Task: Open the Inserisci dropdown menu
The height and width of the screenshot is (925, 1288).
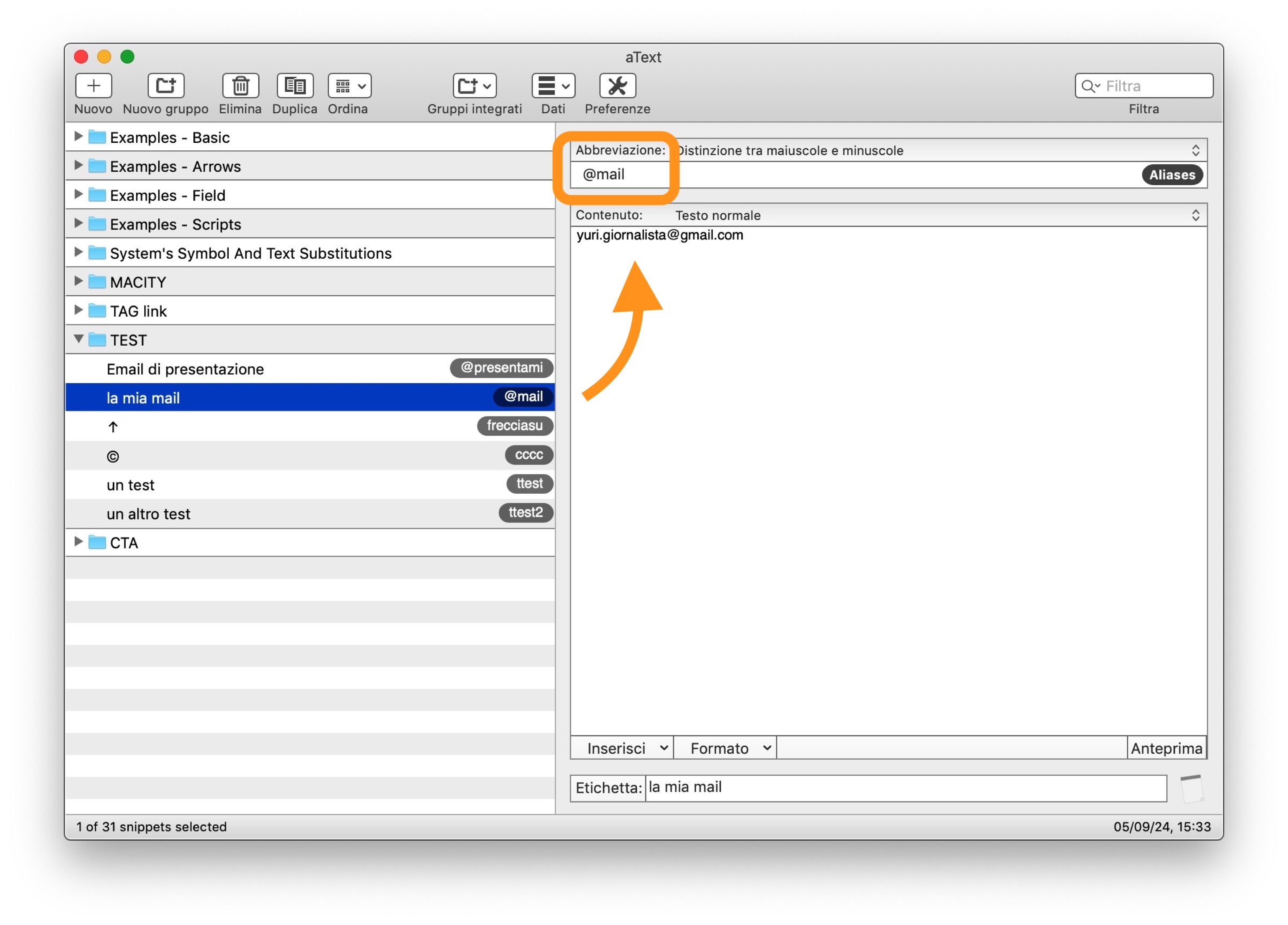Action: [x=622, y=748]
